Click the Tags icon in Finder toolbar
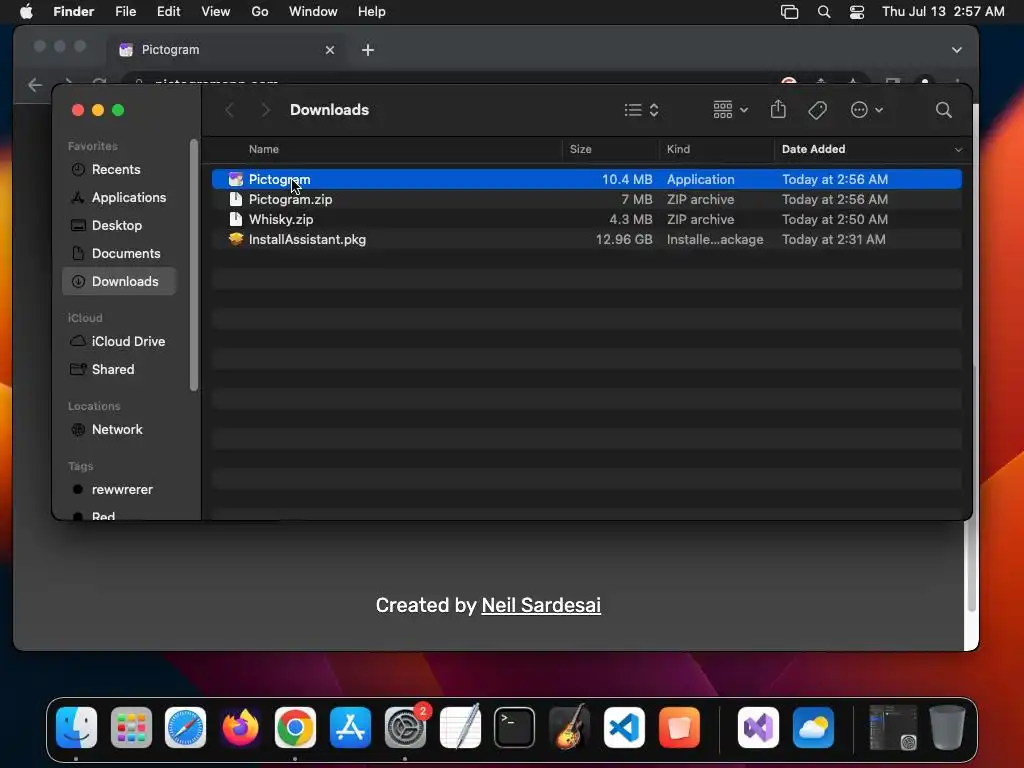The width and height of the screenshot is (1024, 768). pyautogui.click(x=817, y=110)
